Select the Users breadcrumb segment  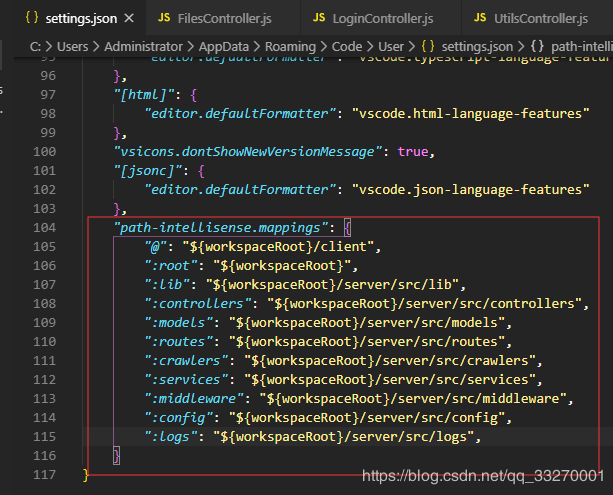[72, 47]
